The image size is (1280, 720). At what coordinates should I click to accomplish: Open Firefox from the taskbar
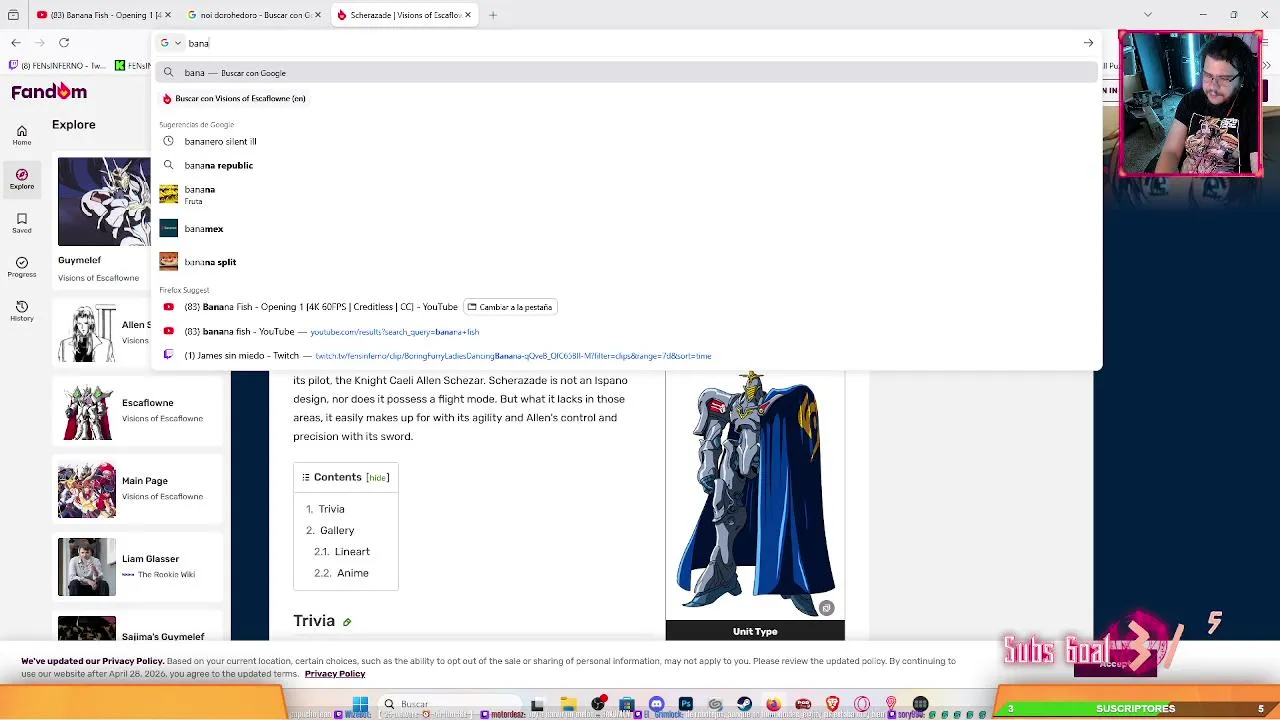point(774,704)
